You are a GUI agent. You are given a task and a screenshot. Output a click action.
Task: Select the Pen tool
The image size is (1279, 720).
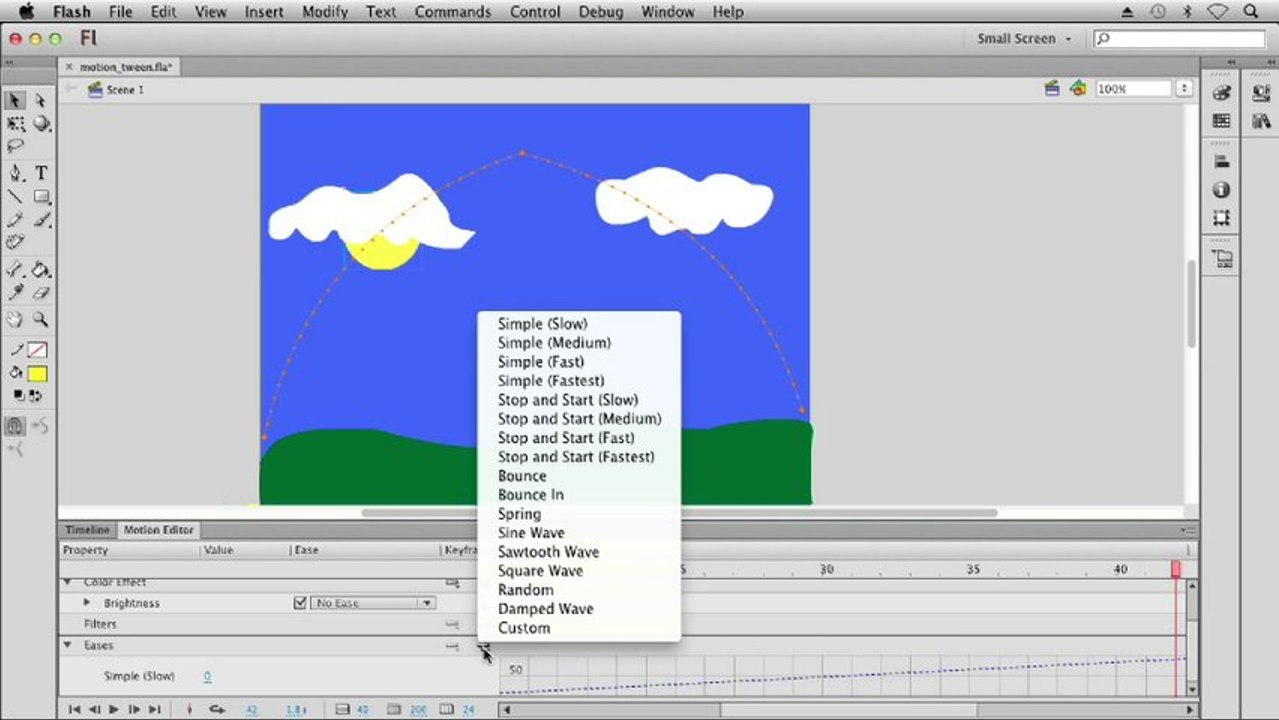[15, 173]
